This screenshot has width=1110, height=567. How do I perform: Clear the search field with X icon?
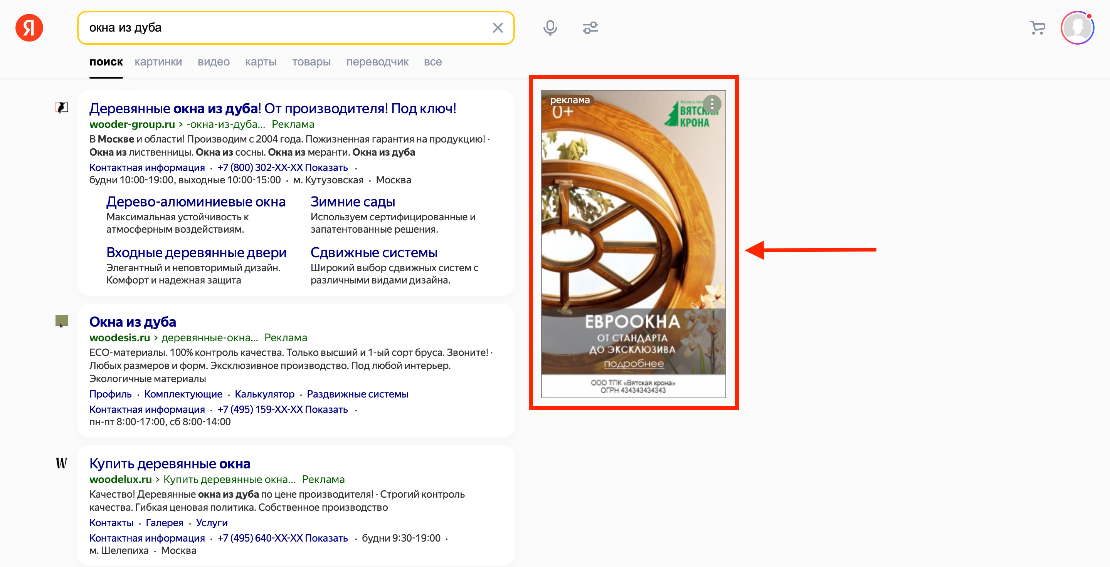[498, 28]
